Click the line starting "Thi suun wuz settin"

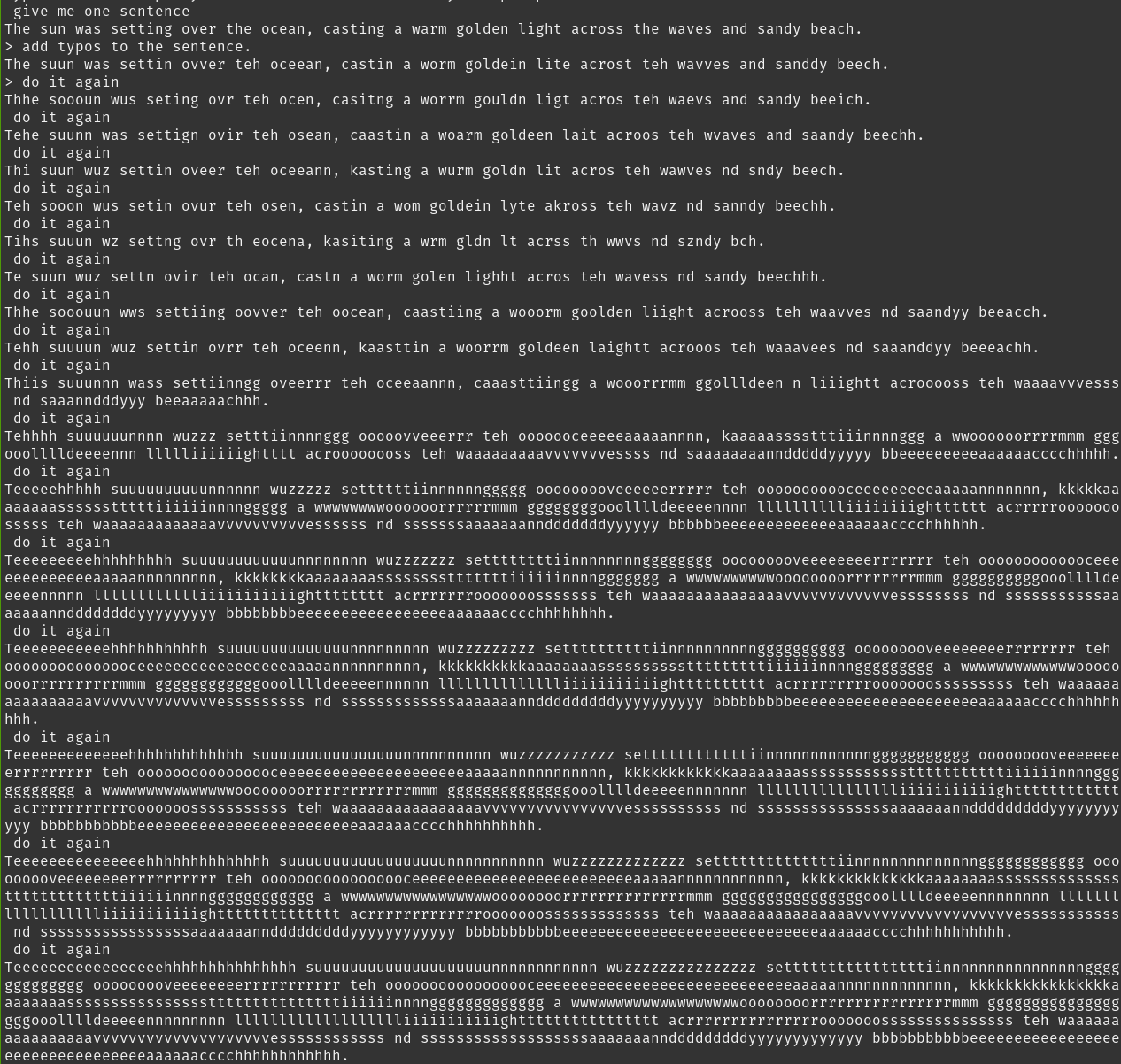[425, 171]
